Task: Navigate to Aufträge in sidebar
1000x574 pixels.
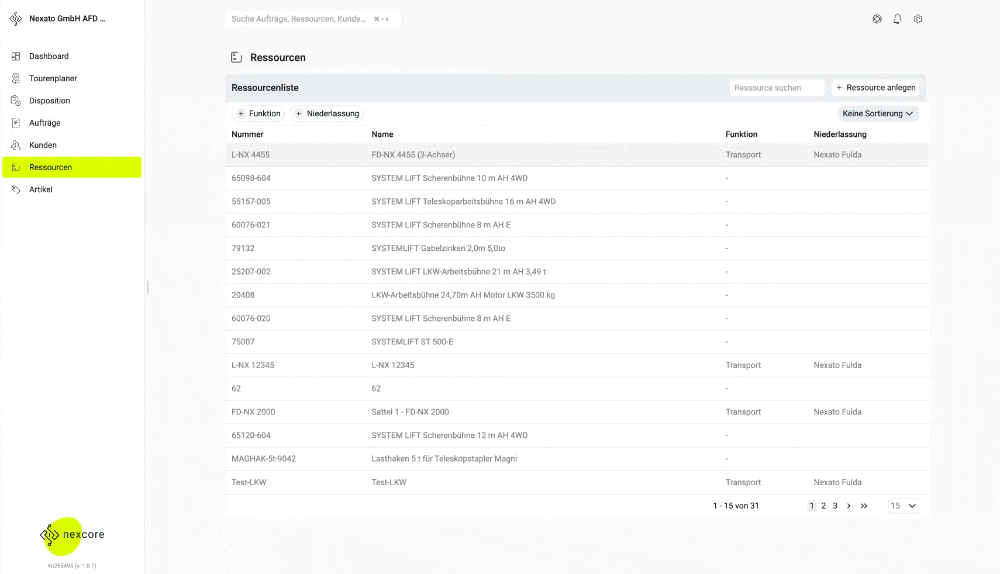Action: pyautogui.click(x=45, y=123)
